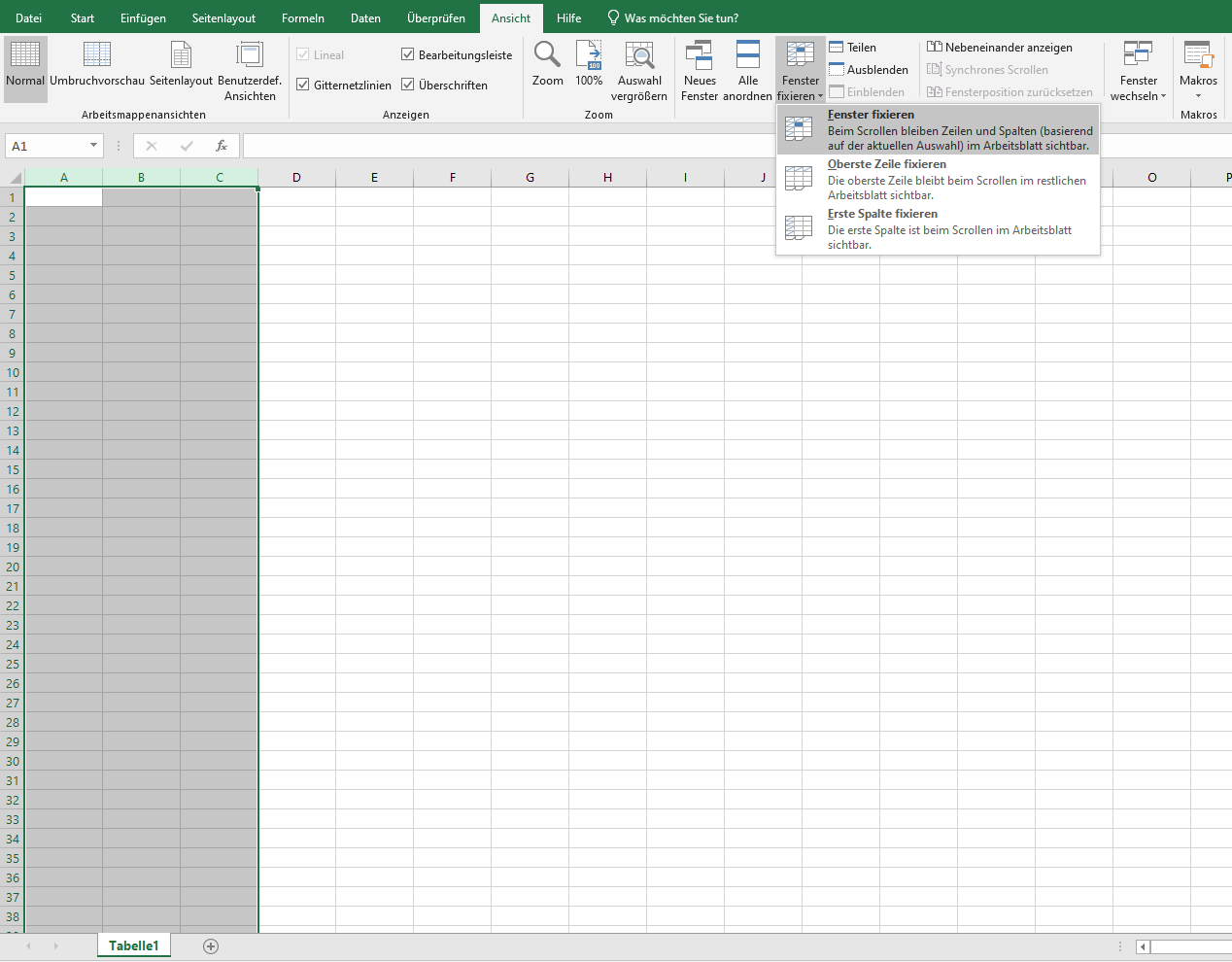Select the Umbruchvorschau view icon
Viewport: 1232px width, 962px height.
[96, 55]
